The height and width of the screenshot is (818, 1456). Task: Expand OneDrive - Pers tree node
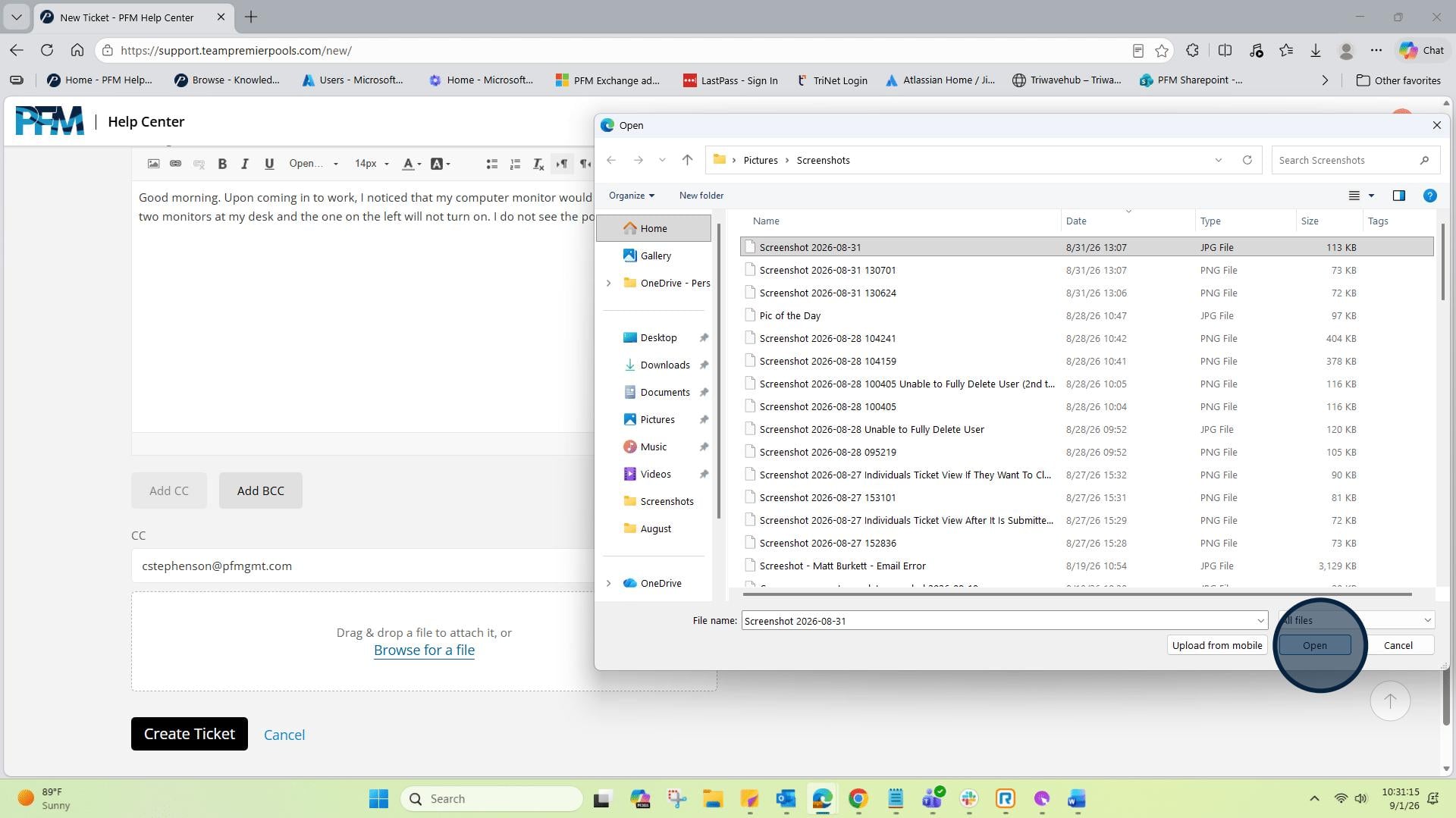(x=608, y=283)
